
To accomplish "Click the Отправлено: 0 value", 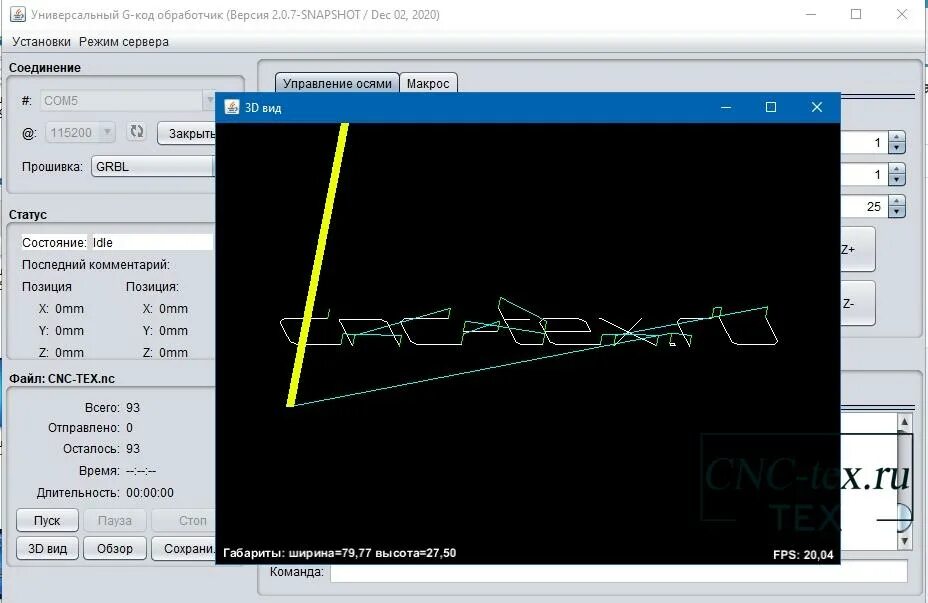I will pos(130,428).
